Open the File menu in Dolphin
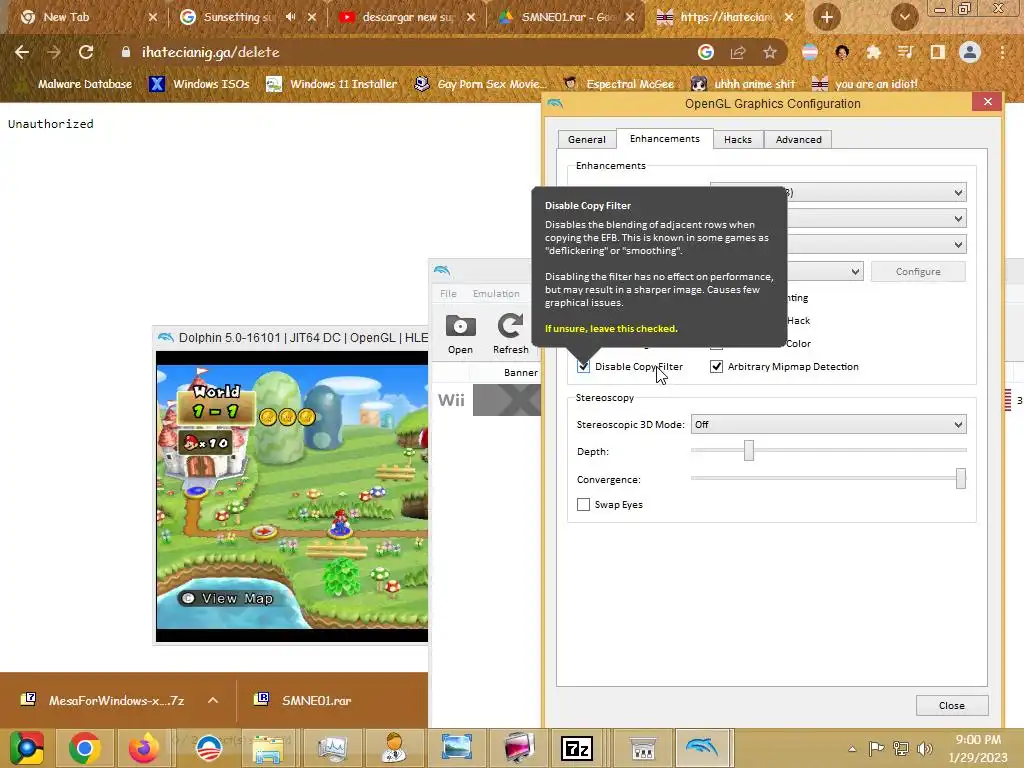The image size is (1024, 768). pos(448,293)
